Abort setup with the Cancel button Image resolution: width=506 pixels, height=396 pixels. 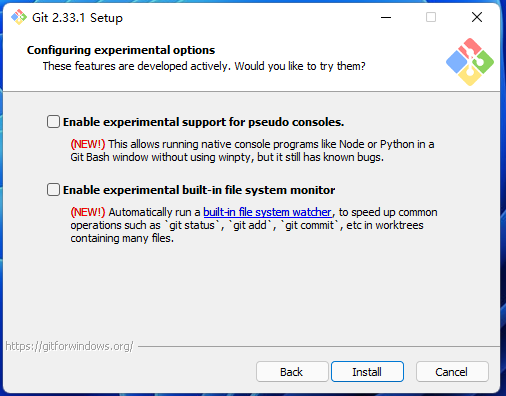452,372
